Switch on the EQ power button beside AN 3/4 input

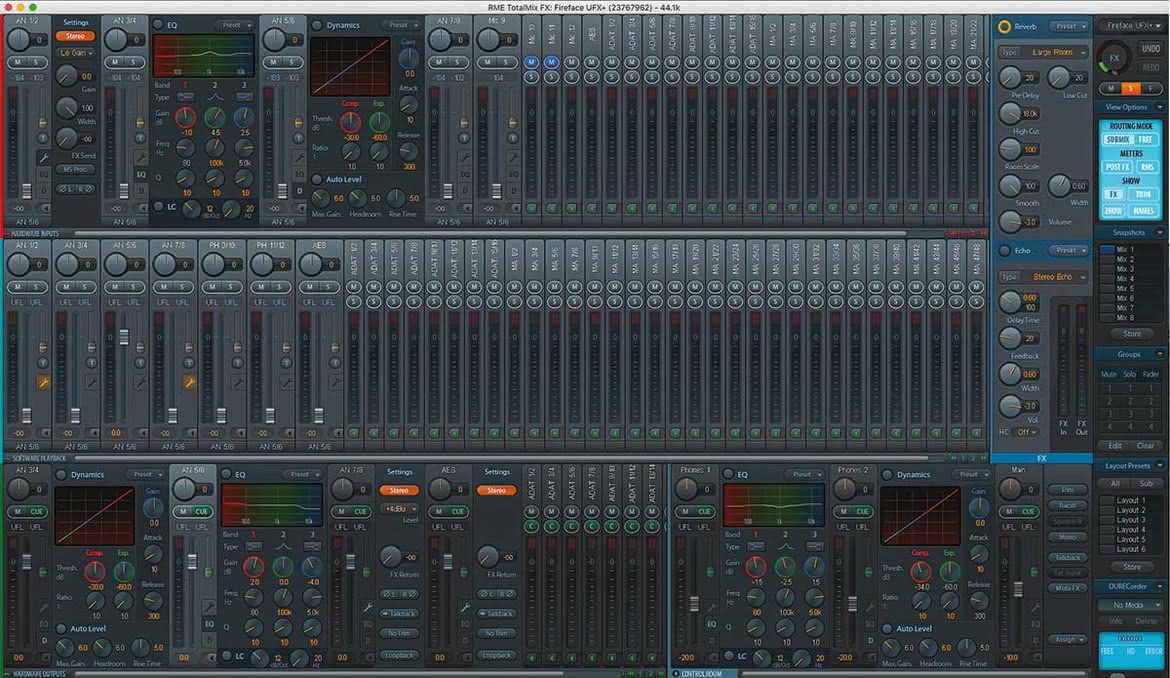[x=158, y=25]
